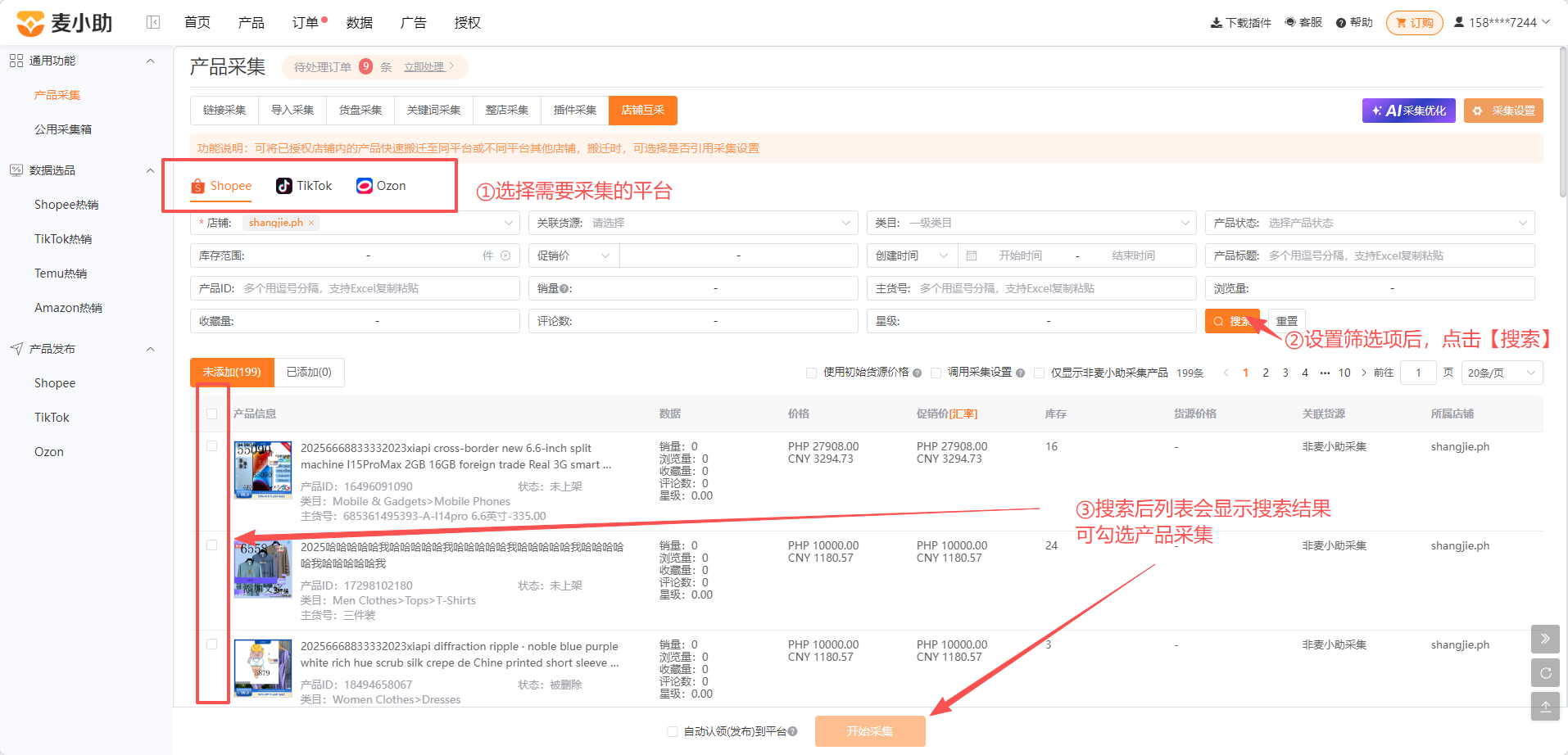The image size is (1568, 755).
Task: Click the first product phone thumbnail
Action: click(263, 470)
